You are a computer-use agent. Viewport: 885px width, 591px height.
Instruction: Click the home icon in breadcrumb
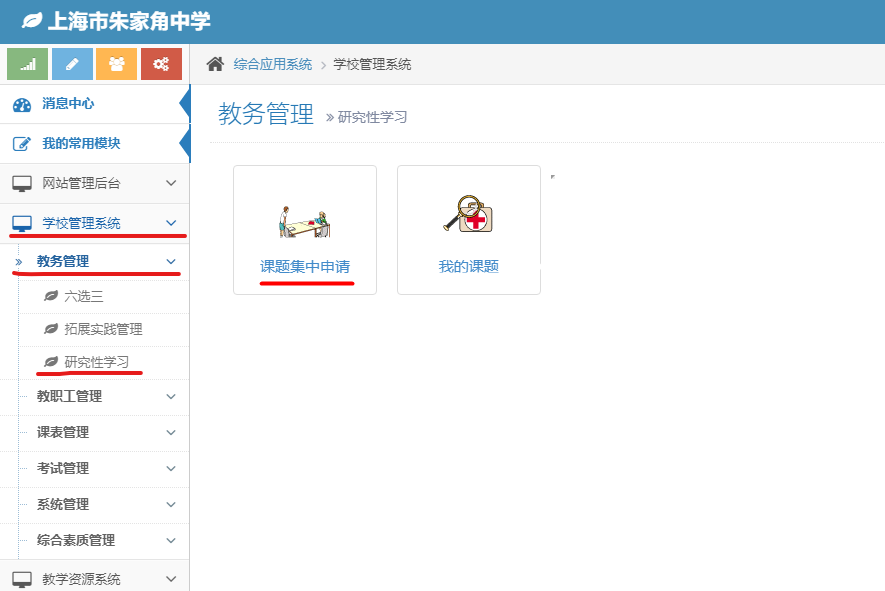(x=215, y=64)
